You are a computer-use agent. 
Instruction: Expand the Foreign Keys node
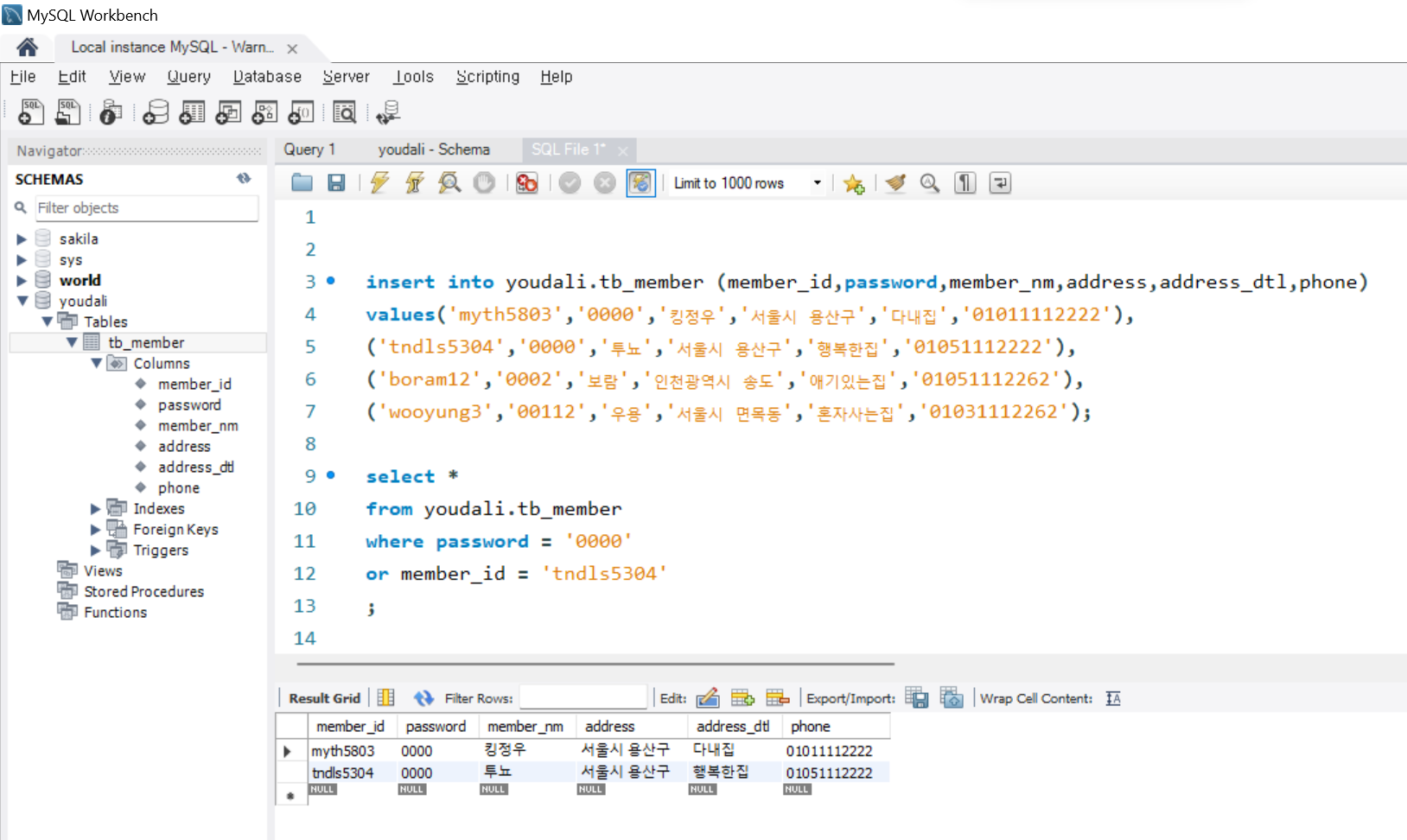[96, 529]
